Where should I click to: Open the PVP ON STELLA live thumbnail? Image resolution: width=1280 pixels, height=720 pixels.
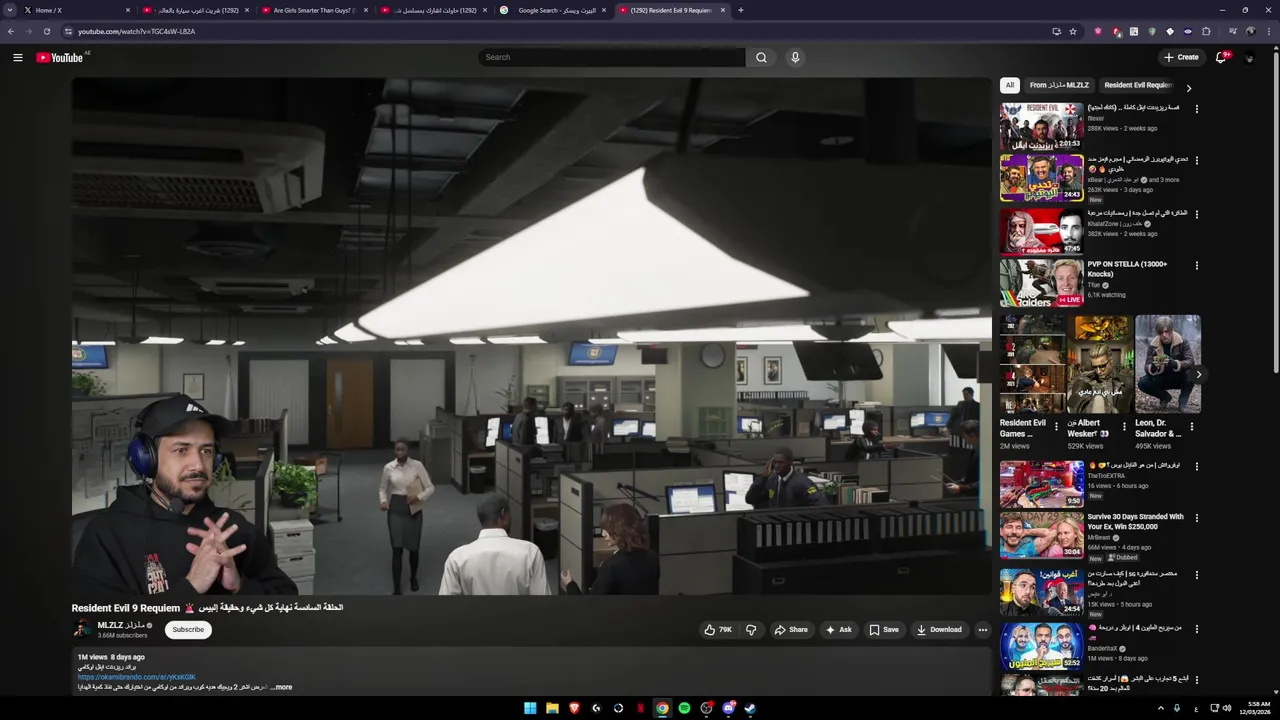click(x=1041, y=283)
